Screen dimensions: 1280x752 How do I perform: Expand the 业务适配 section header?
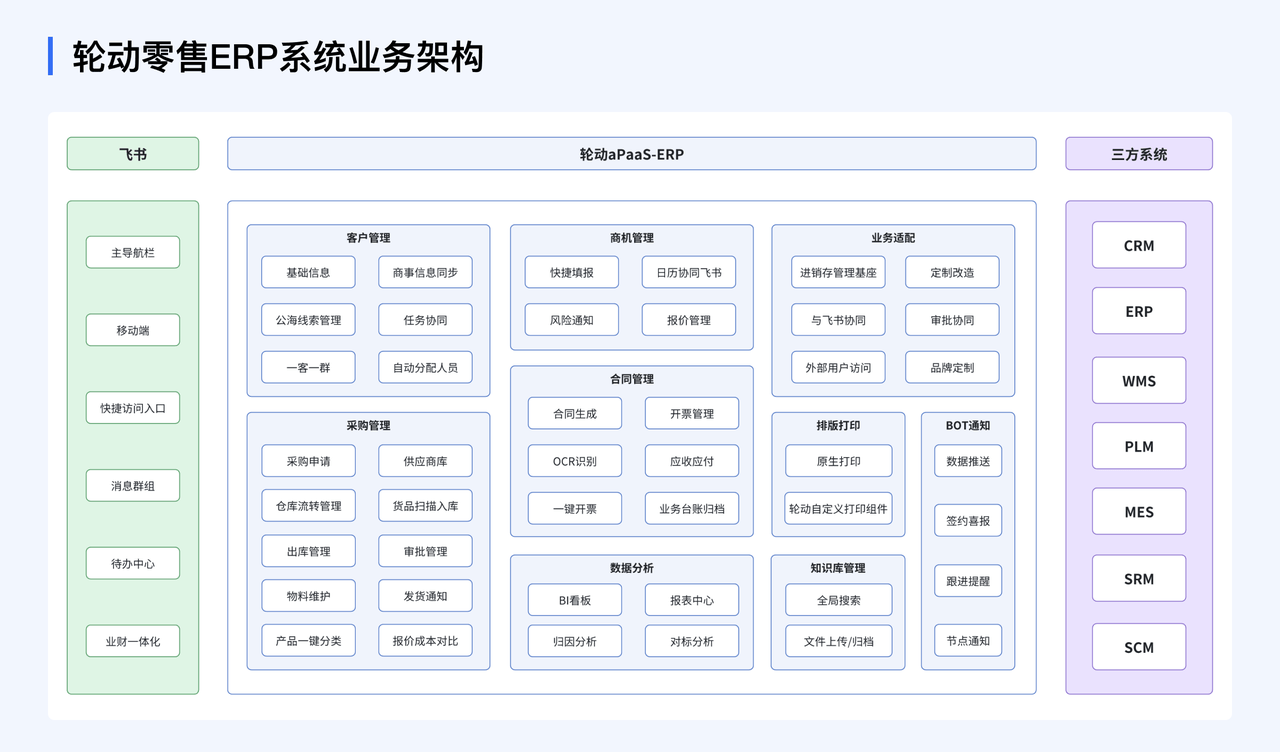tap(892, 238)
